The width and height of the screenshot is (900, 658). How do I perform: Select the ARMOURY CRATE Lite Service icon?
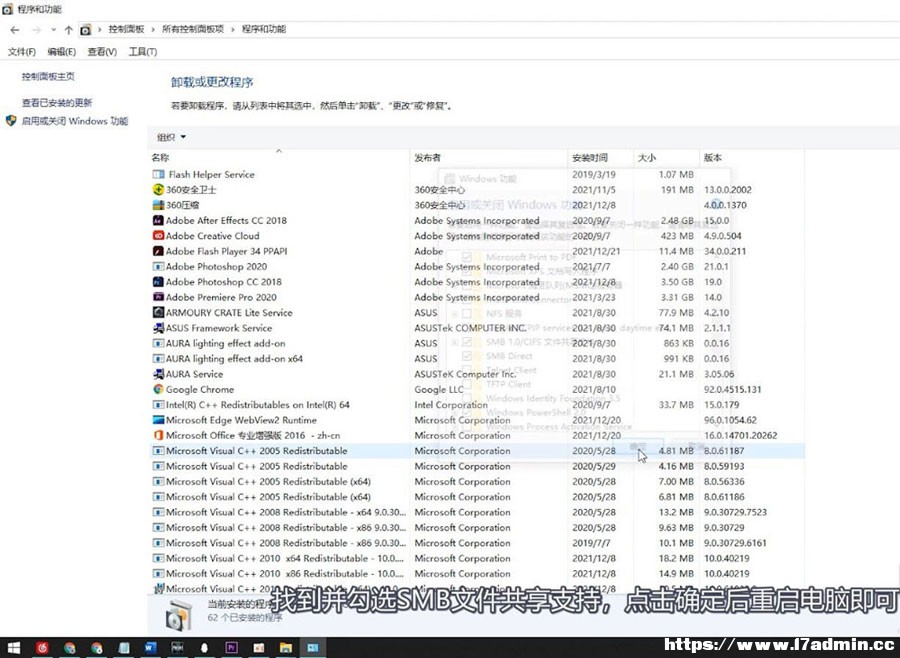[x=158, y=312]
